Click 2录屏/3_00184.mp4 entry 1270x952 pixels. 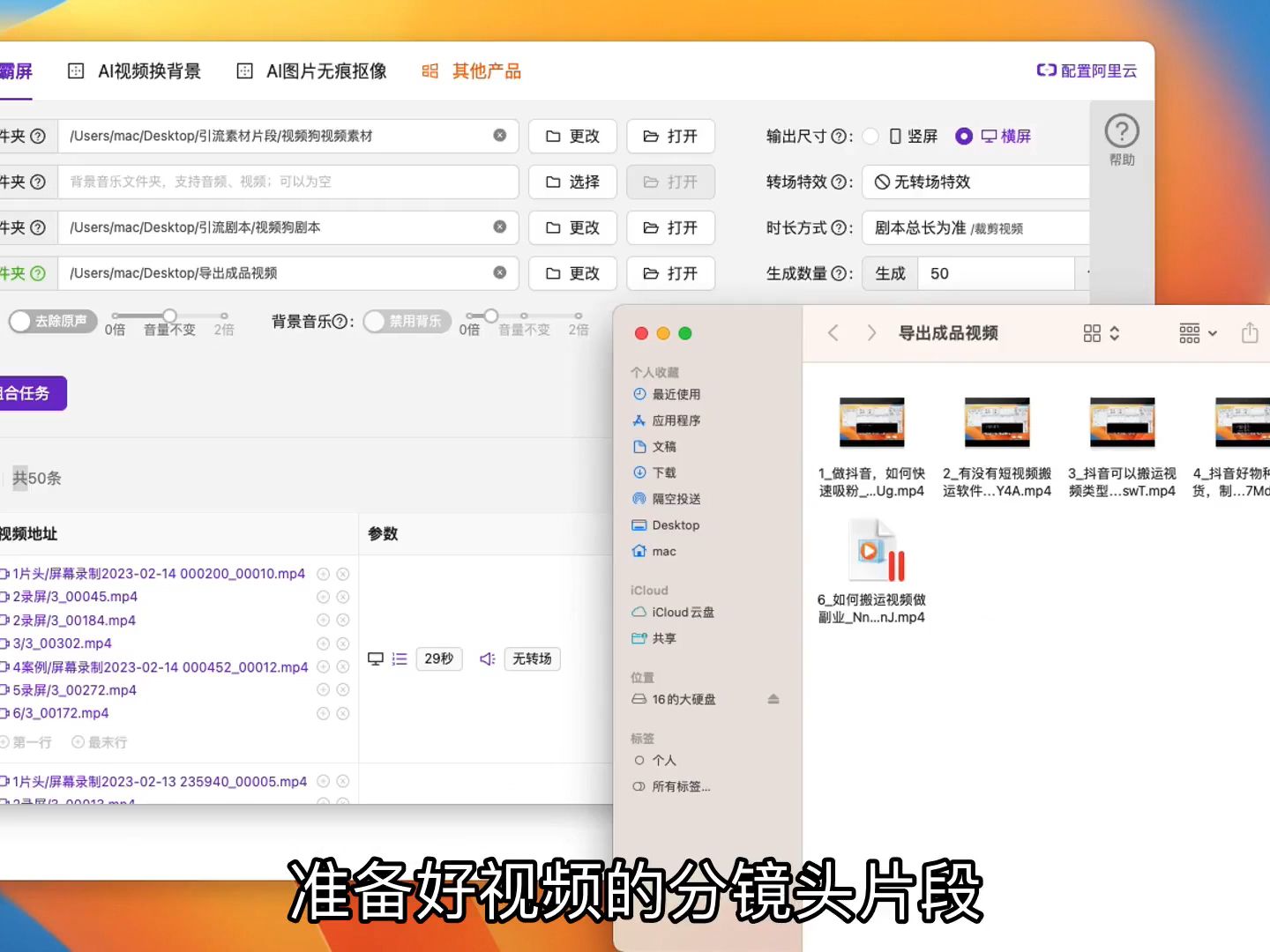click(74, 621)
